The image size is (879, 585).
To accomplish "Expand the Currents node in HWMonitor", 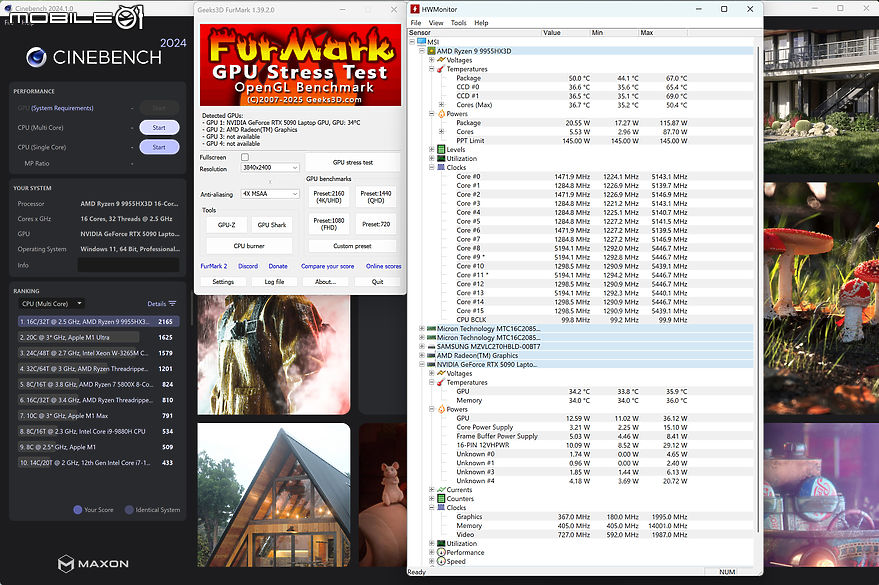I will [x=432, y=490].
